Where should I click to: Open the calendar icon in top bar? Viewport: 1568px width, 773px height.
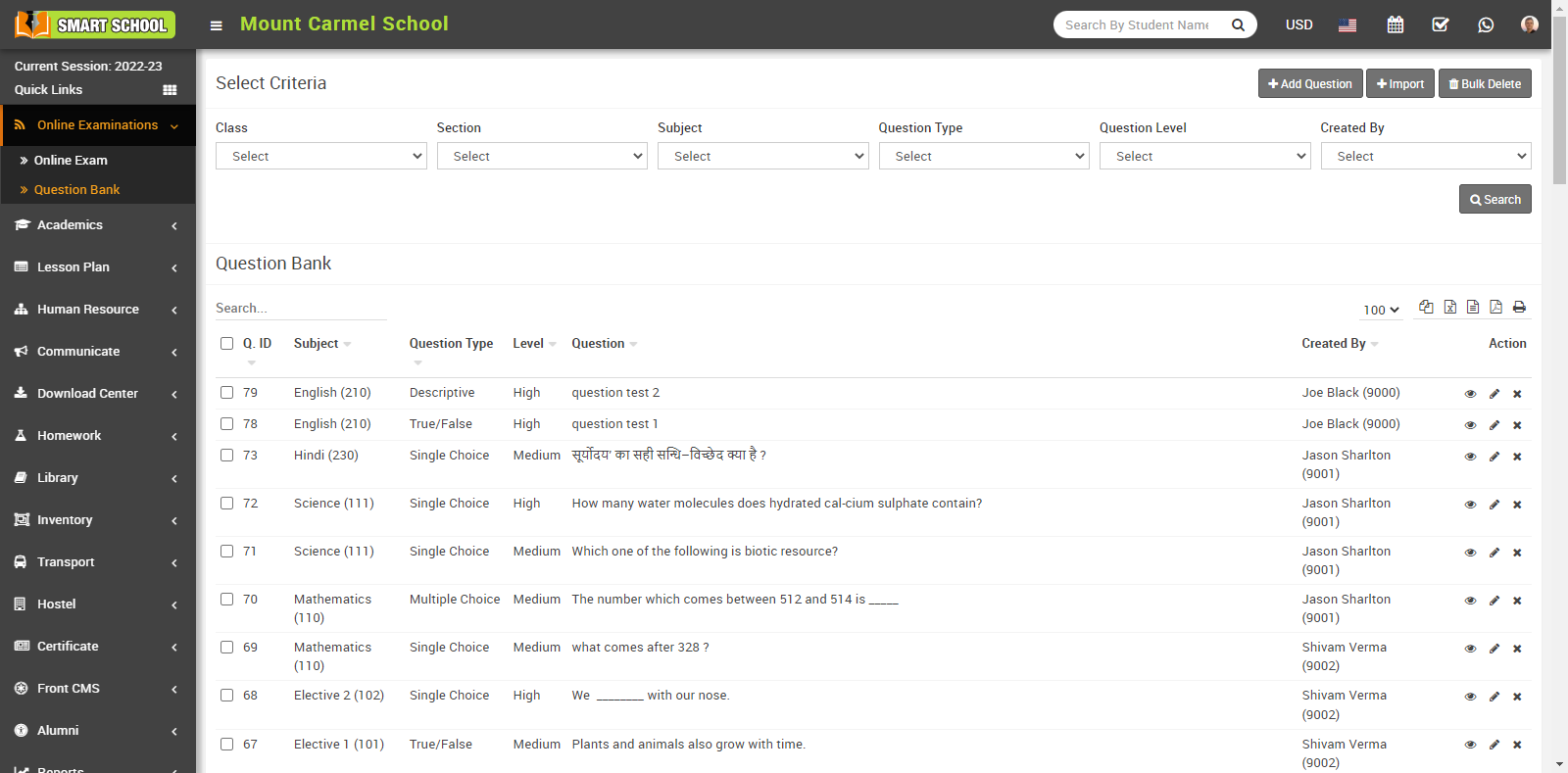[x=1395, y=24]
